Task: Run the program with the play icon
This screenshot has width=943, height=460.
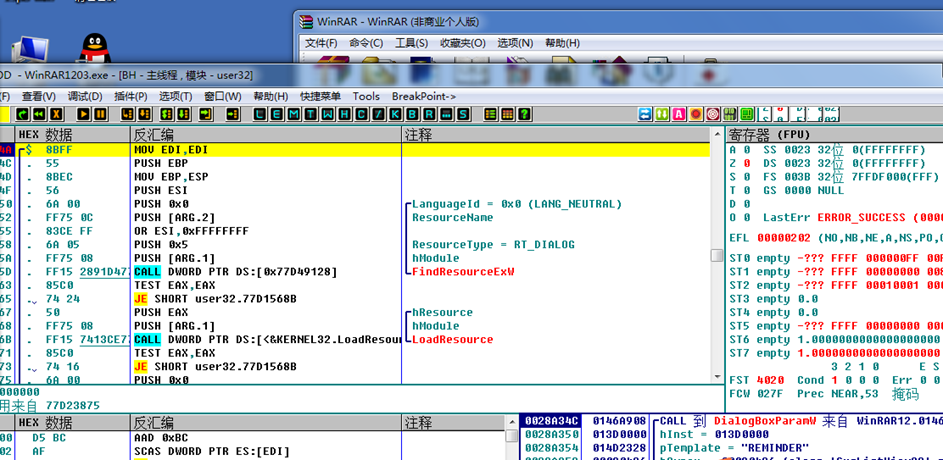Action: click(84, 114)
